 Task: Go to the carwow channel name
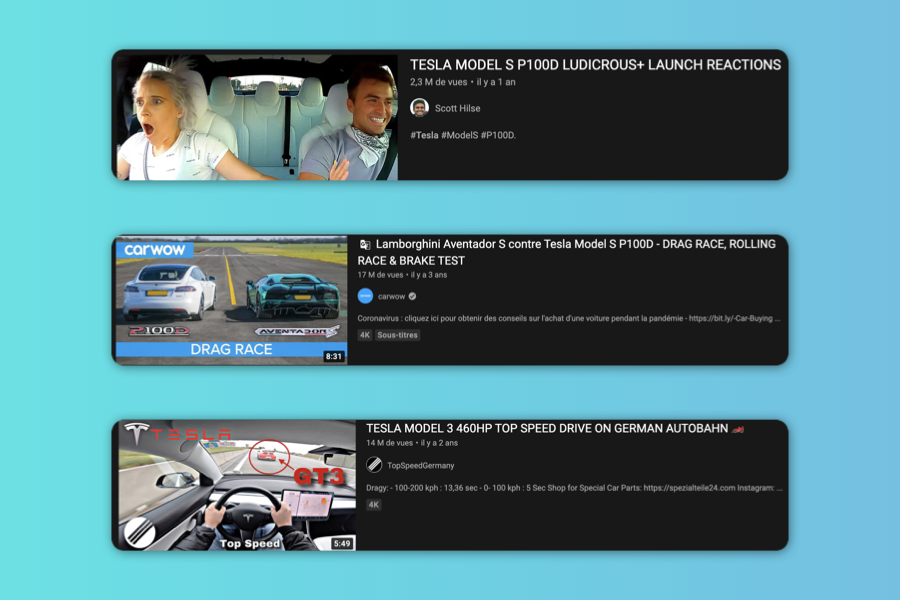coord(391,297)
